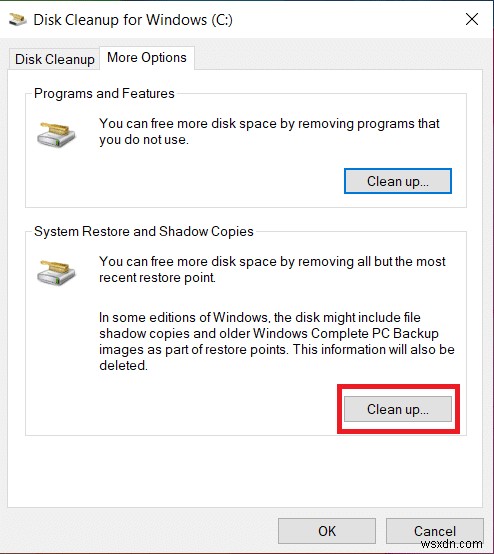The height and width of the screenshot is (554, 494).
Task: Select the More Options tab
Action: click(147, 58)
